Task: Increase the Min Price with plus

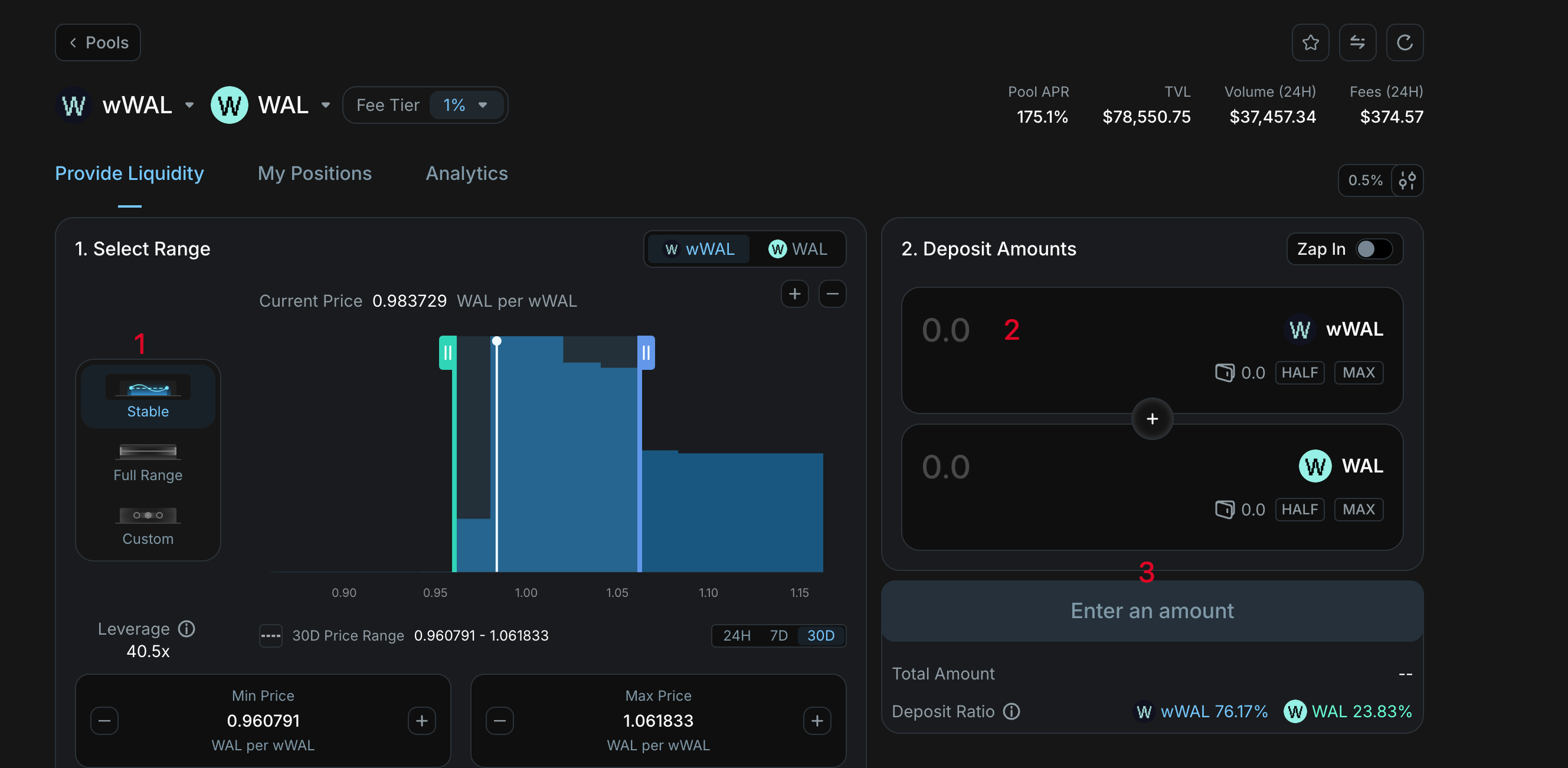Action: pyautogui.click(x=421, y=721)
